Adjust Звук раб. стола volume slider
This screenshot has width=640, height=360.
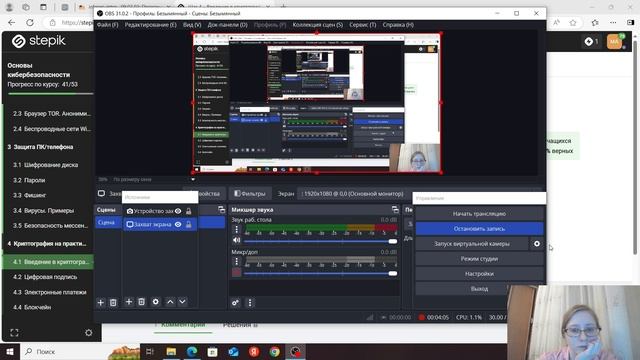(x=320, y=241)
